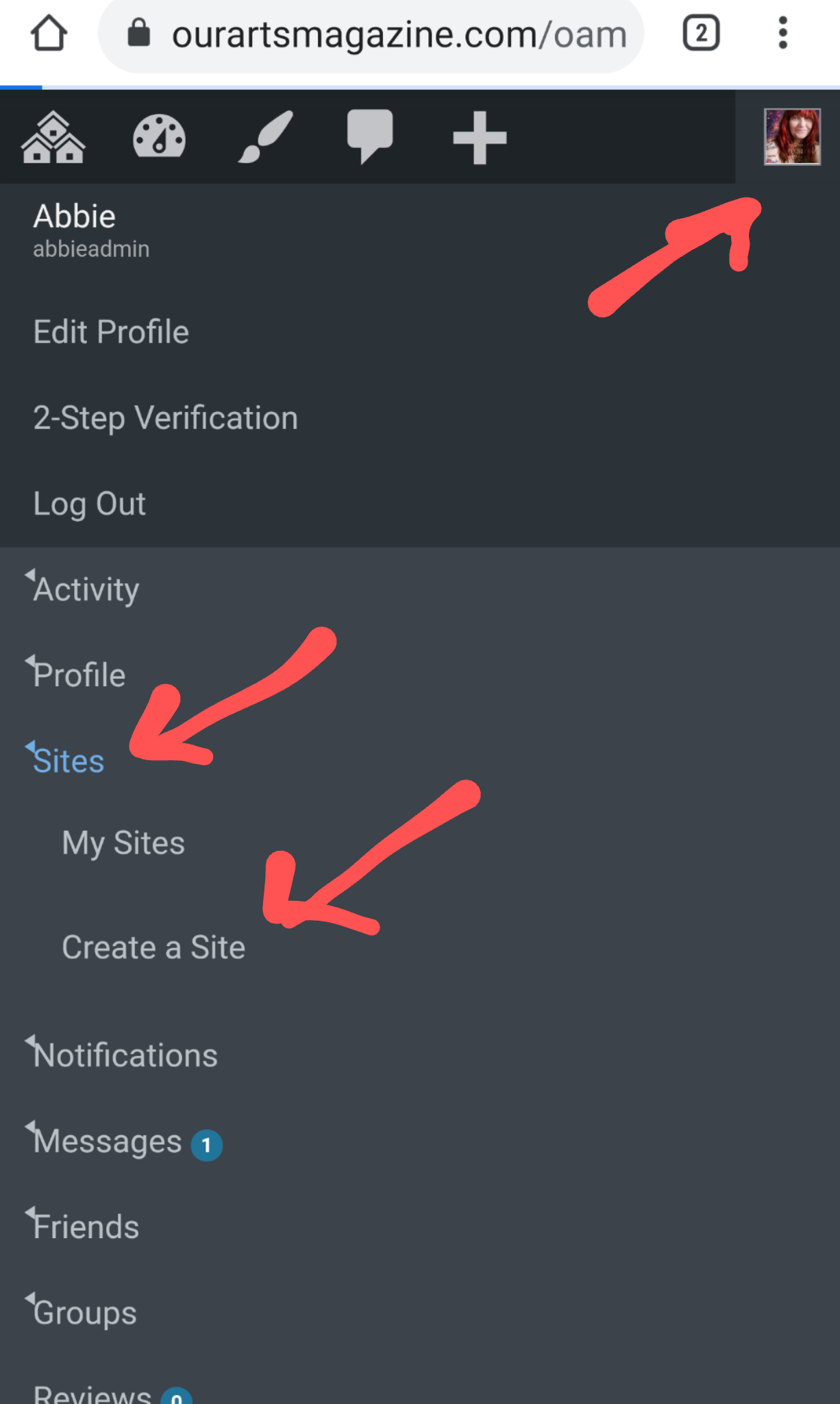Expand the Activity submenu
Viewport: 840px width, 1404px height.
click(86, 590)
